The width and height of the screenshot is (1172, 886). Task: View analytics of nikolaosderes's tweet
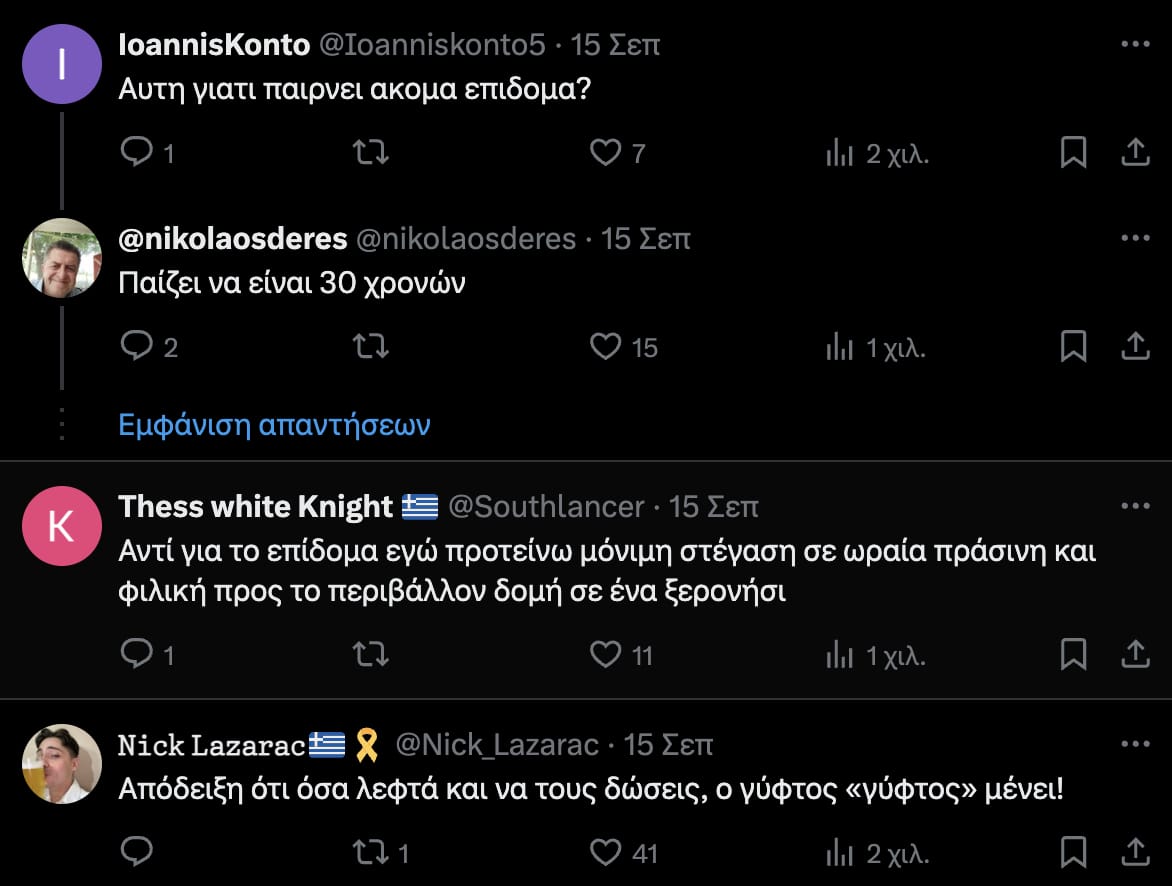[x=839, y=347]
